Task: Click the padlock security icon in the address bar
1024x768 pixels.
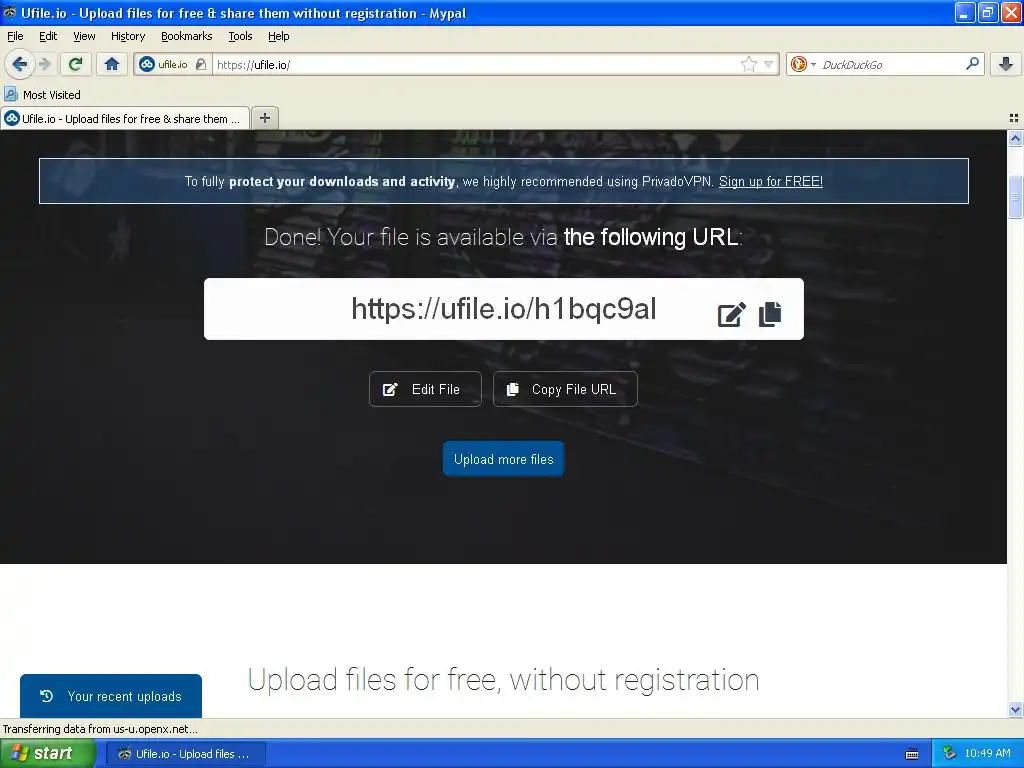Action: pyautogui.click(x=201, y=64)
